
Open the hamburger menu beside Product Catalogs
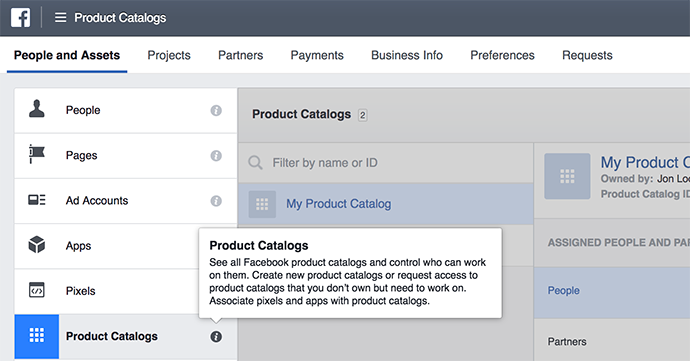pos(60,18)
